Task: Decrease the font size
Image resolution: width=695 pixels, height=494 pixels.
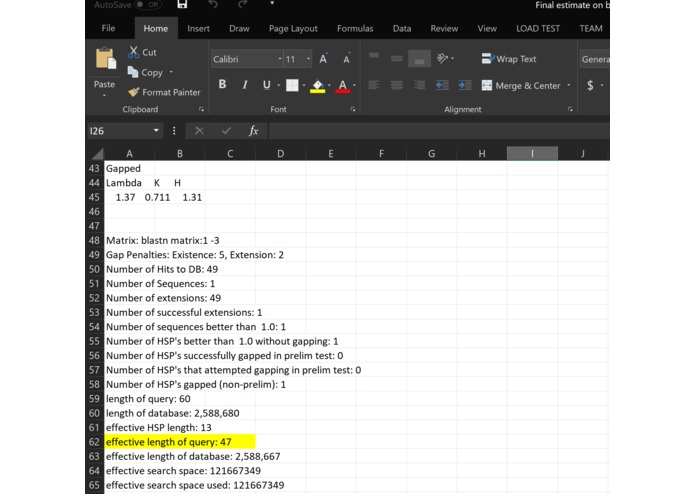Action: point(347,59)
